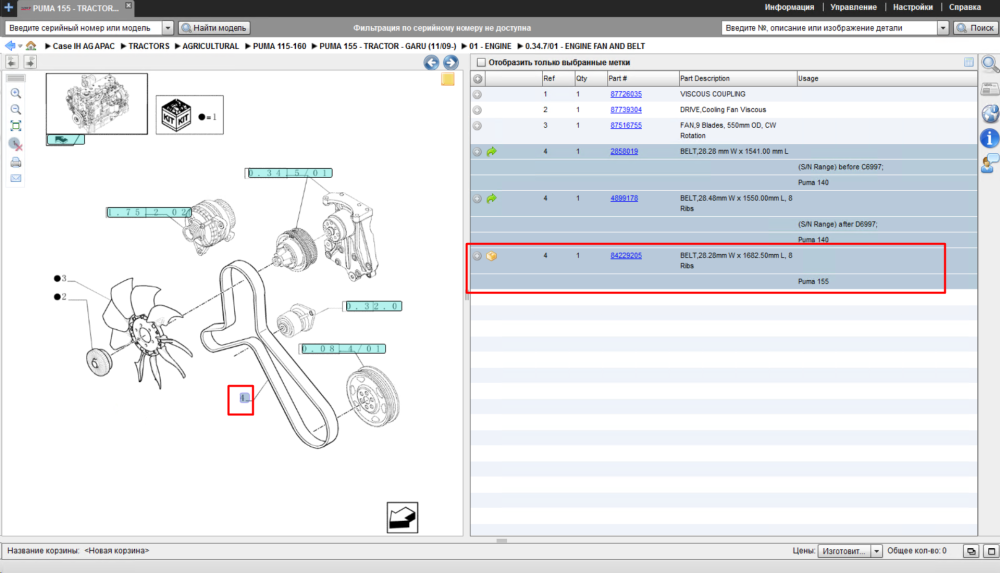
Task: Open part search field dropdown arrow
Action: 943,28
